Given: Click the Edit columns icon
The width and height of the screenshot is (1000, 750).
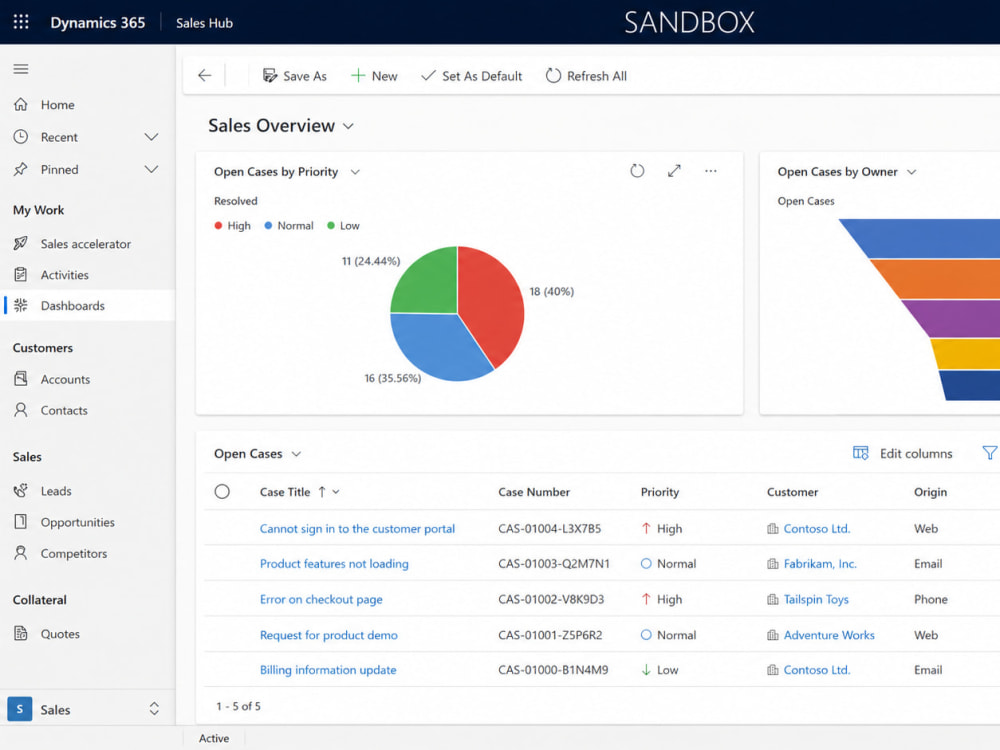Looking at the screenshot, I should pyautogui.click(x=860, y=453).
